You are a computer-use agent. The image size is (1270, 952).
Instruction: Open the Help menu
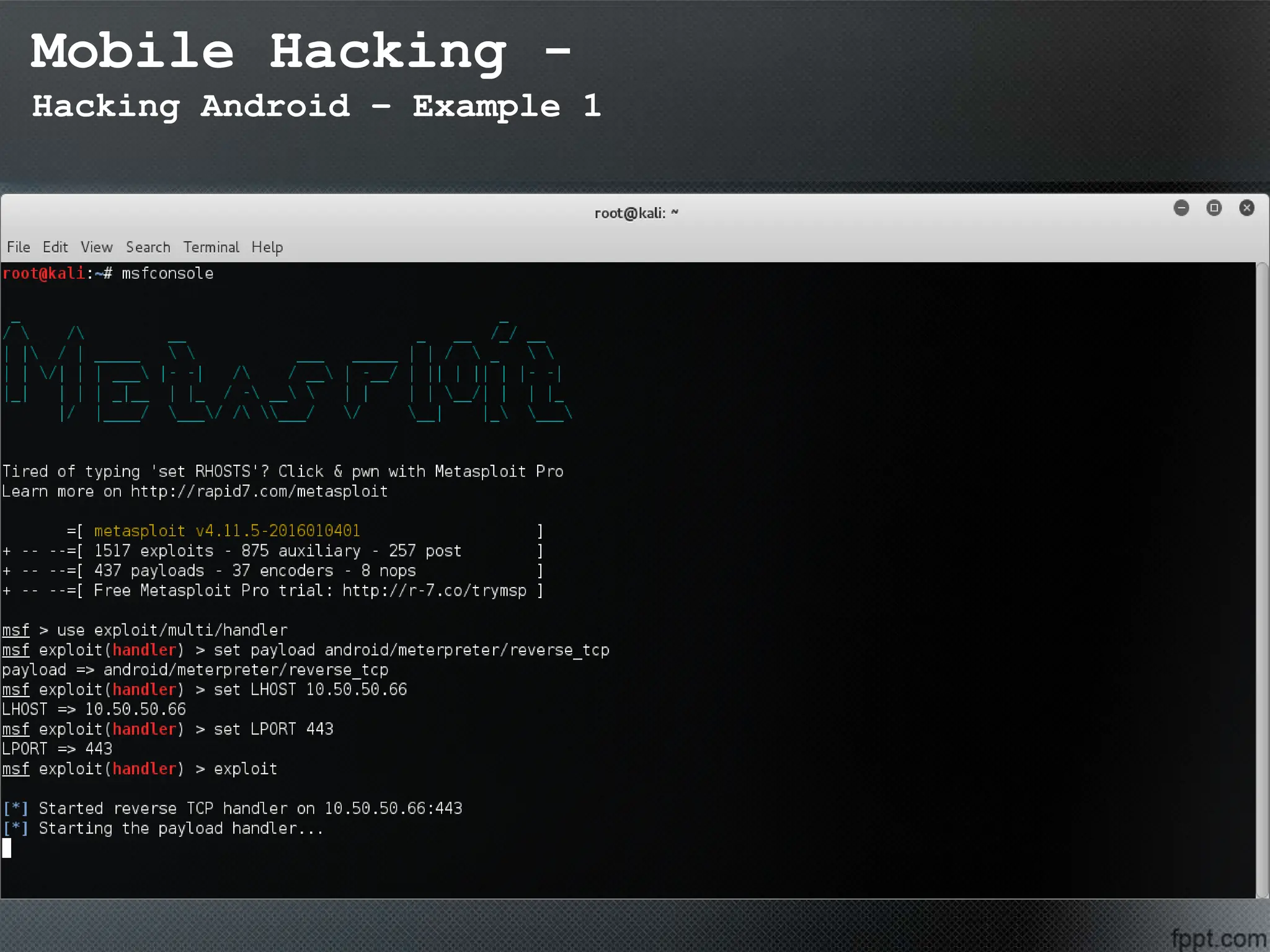[x=267, y=247]
